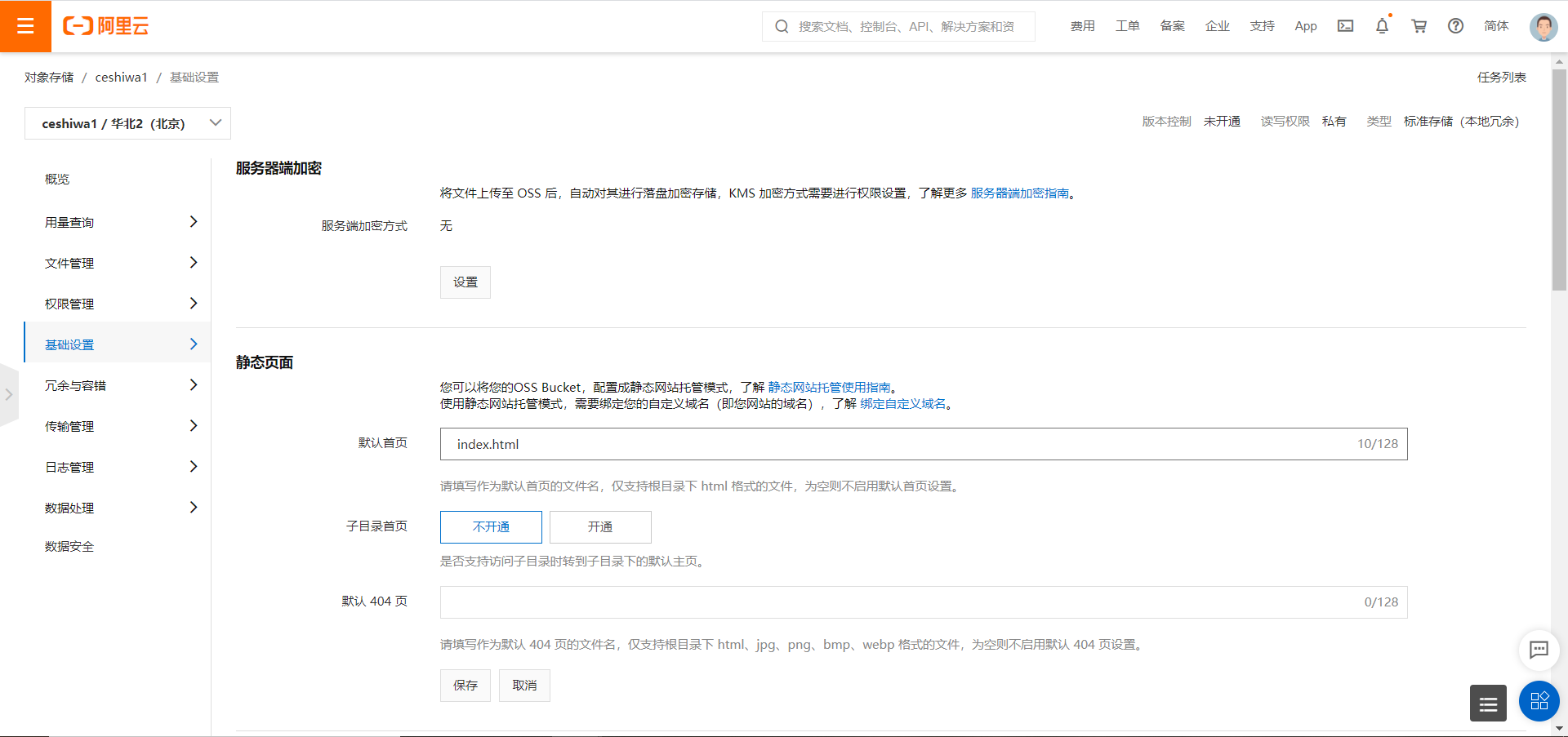The height and width of the screenshot is (737, 1568).
Task: Open the floating quick-menu icon at bottom right
Action: pos(1539,701)
